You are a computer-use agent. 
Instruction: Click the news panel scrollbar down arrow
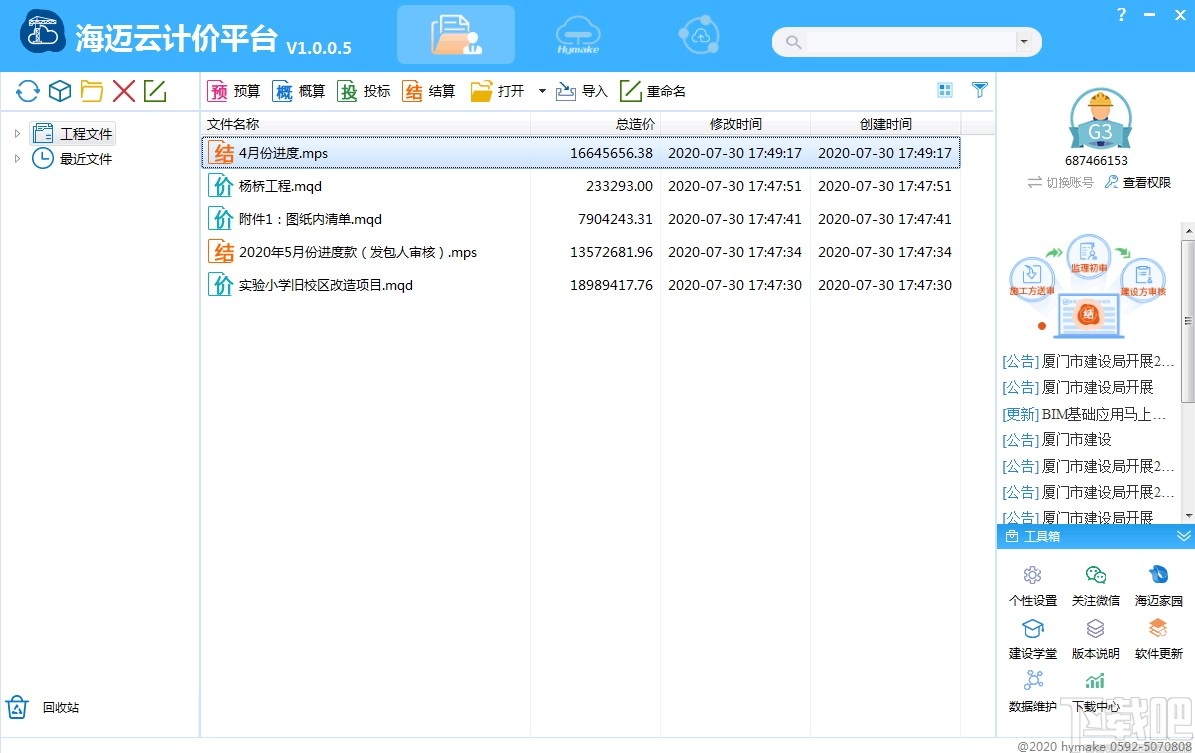(x=1188, y=516)
